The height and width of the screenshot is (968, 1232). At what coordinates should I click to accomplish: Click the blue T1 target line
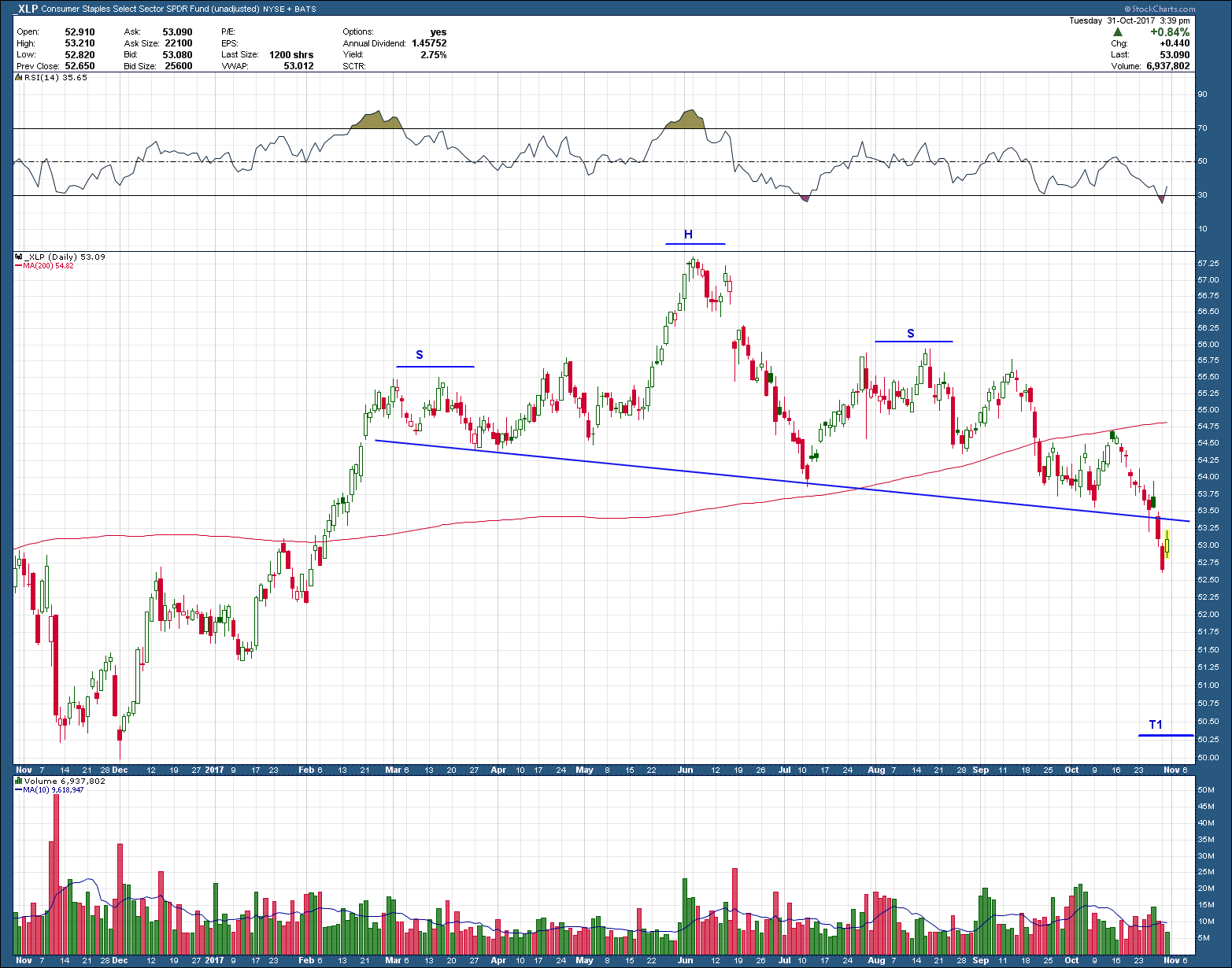click(x=1166, y=735)
